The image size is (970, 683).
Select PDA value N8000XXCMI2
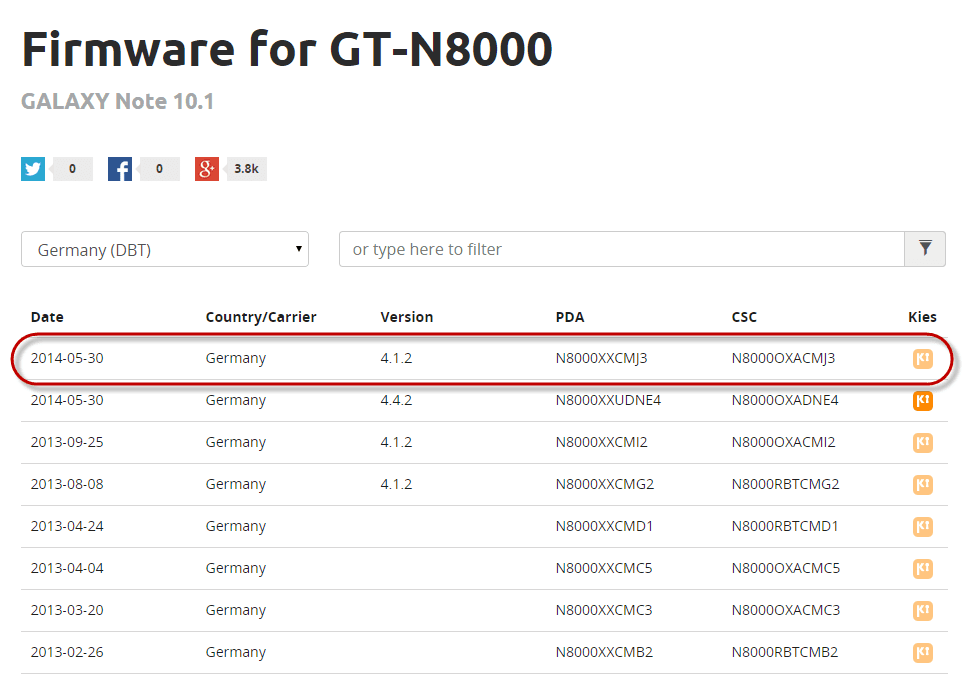tap(601, 442)
